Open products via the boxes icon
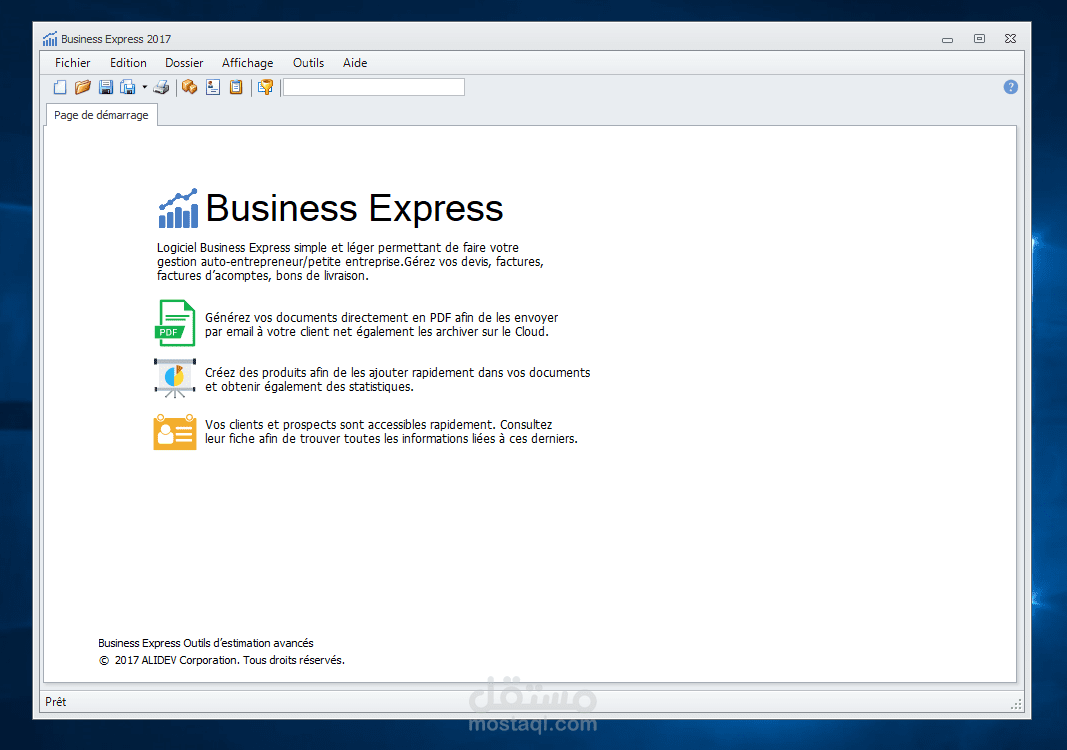The height and width of the screenshot is (750, 1067). tap(189, 87)
